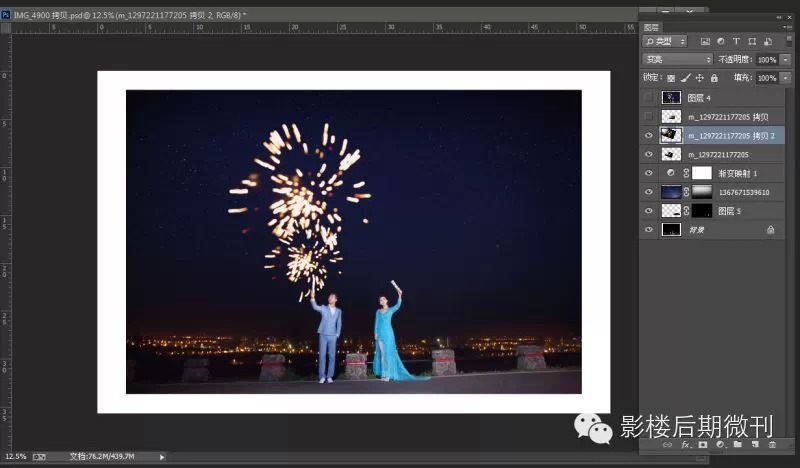Click the 填充 100% value field
800x468 pixels.
click(x=767, y=78)
